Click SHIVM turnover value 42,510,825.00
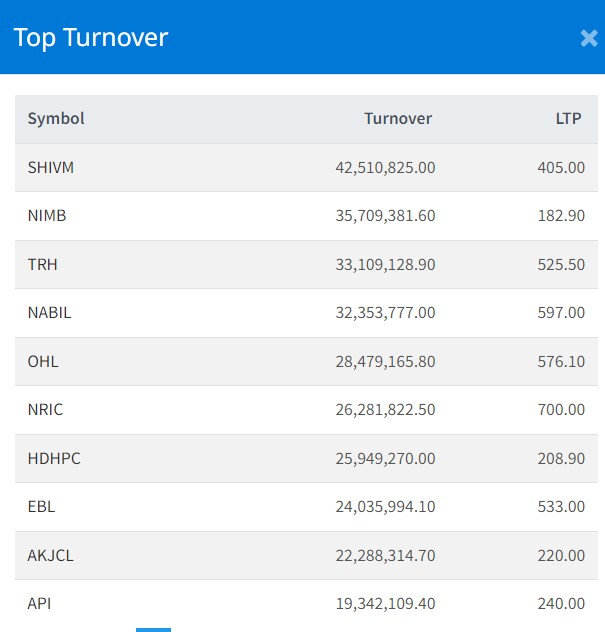This screenshot has height=632, width=605. 385,168
